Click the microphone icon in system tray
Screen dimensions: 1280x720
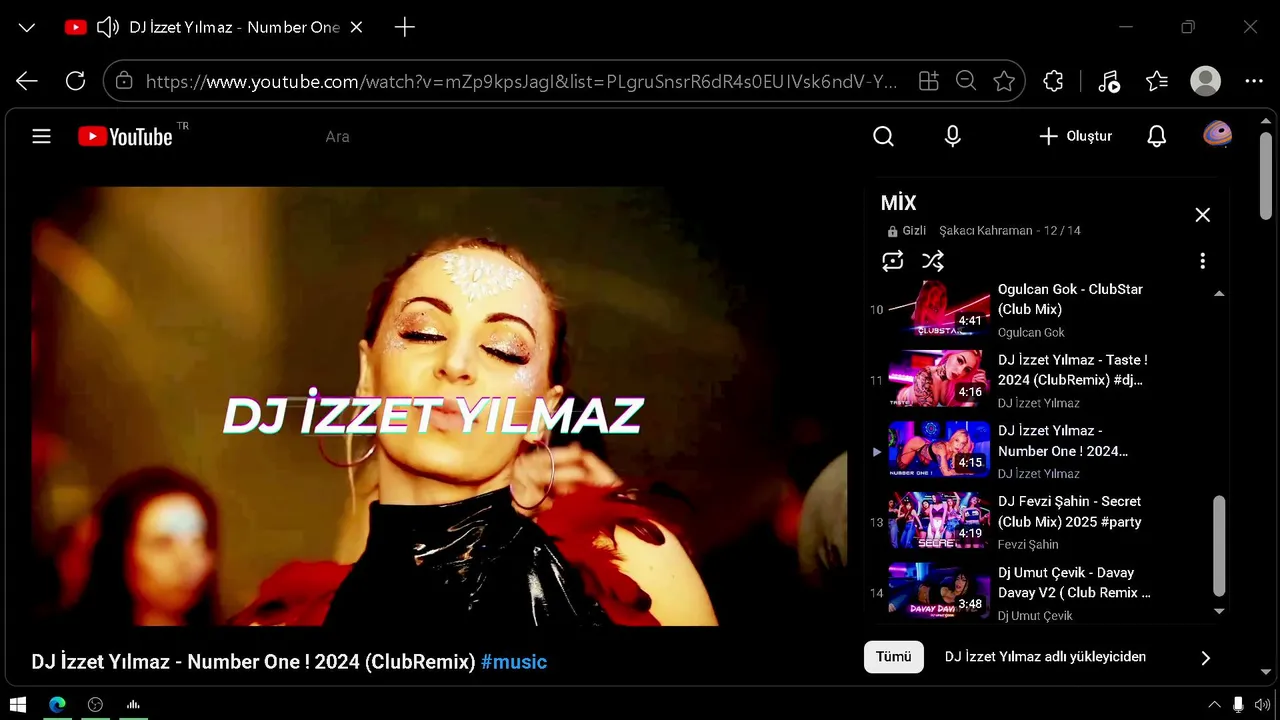(1238, 705)
